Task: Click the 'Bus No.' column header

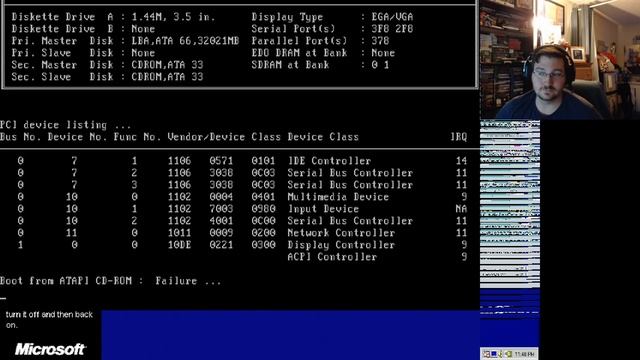Action: (20, 137)
